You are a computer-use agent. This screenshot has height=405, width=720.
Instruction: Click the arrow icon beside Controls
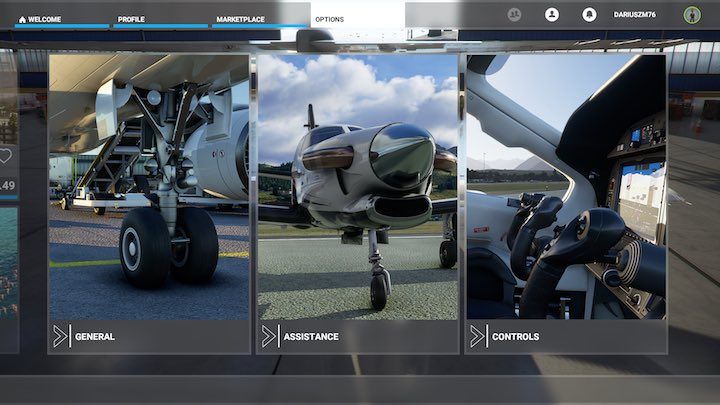(x=478, y=336)
